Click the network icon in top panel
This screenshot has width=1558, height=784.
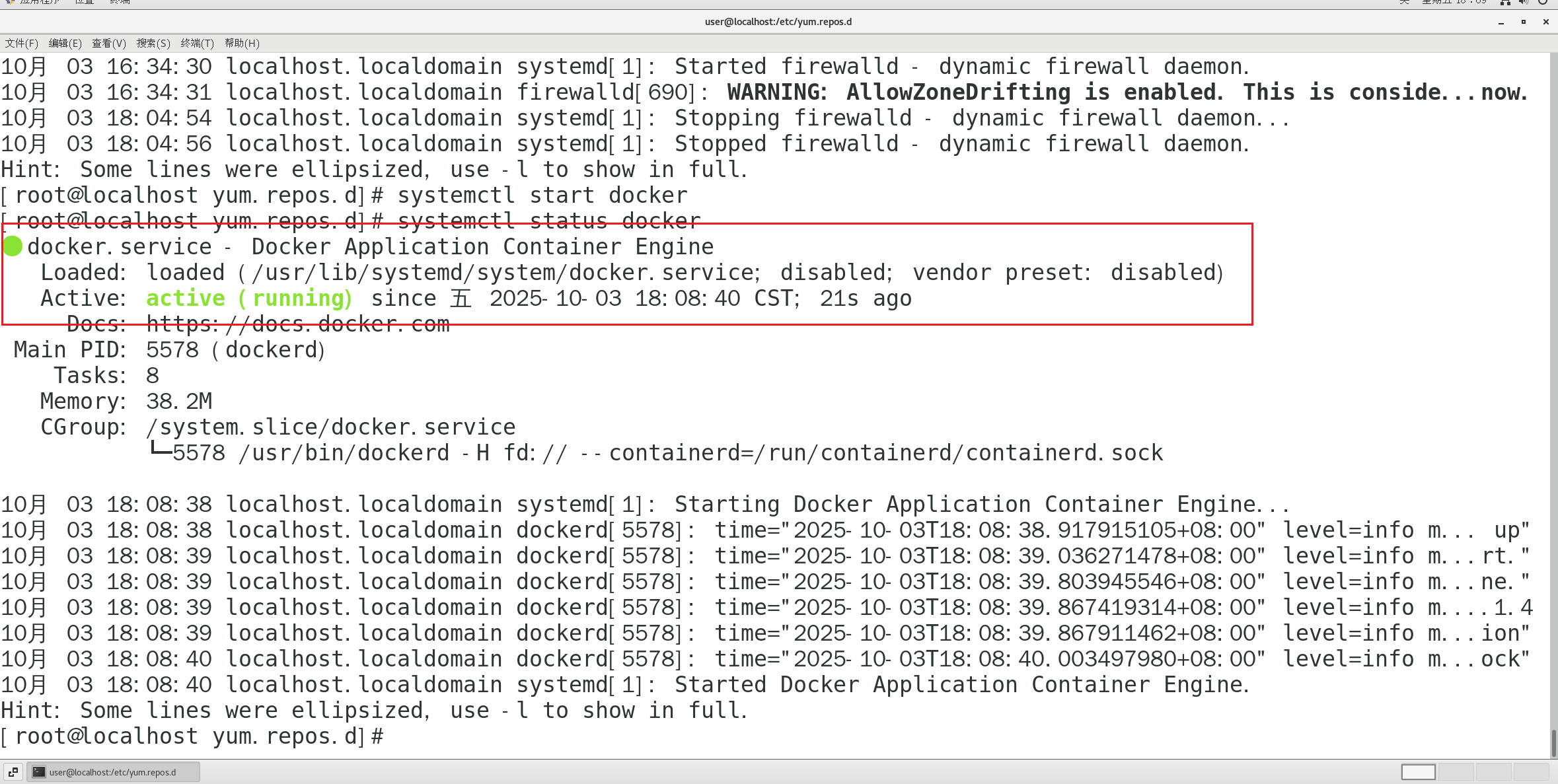(1504, 3)
